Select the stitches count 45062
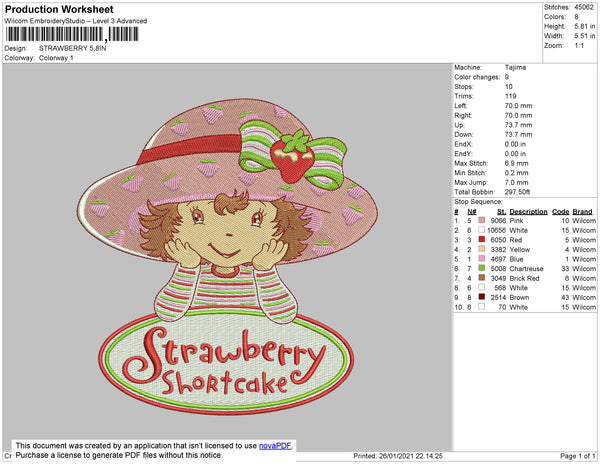Screen dimensions: 600x464 click(584, 7)
